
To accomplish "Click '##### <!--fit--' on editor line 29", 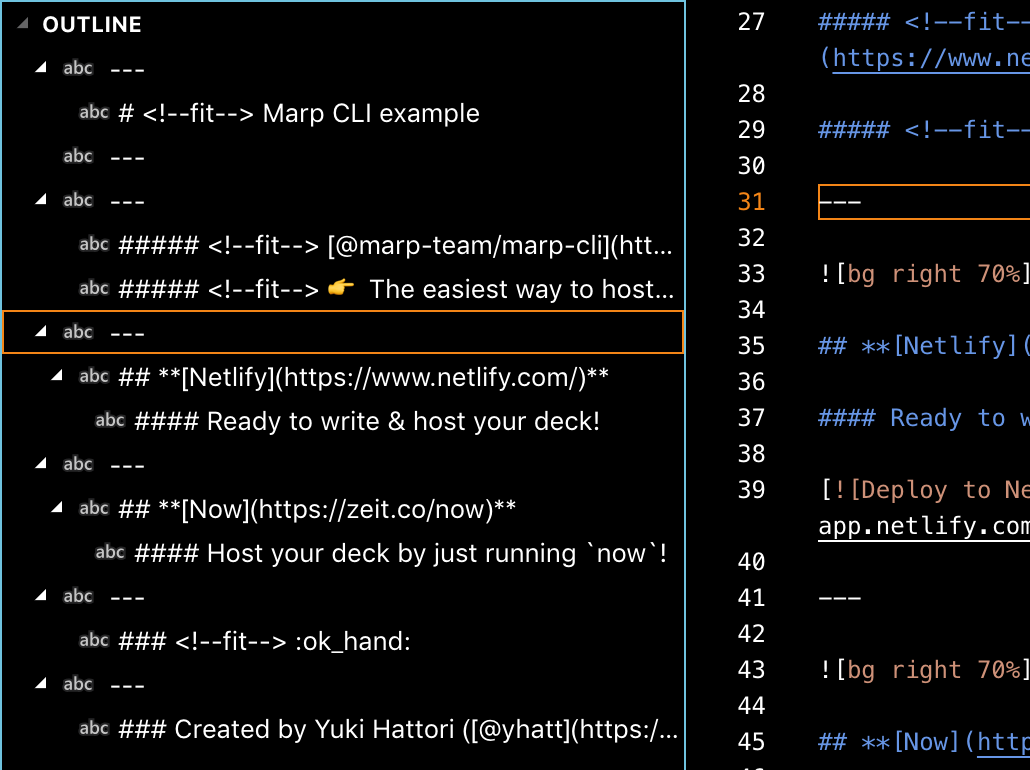I will [x=924, y=129].
